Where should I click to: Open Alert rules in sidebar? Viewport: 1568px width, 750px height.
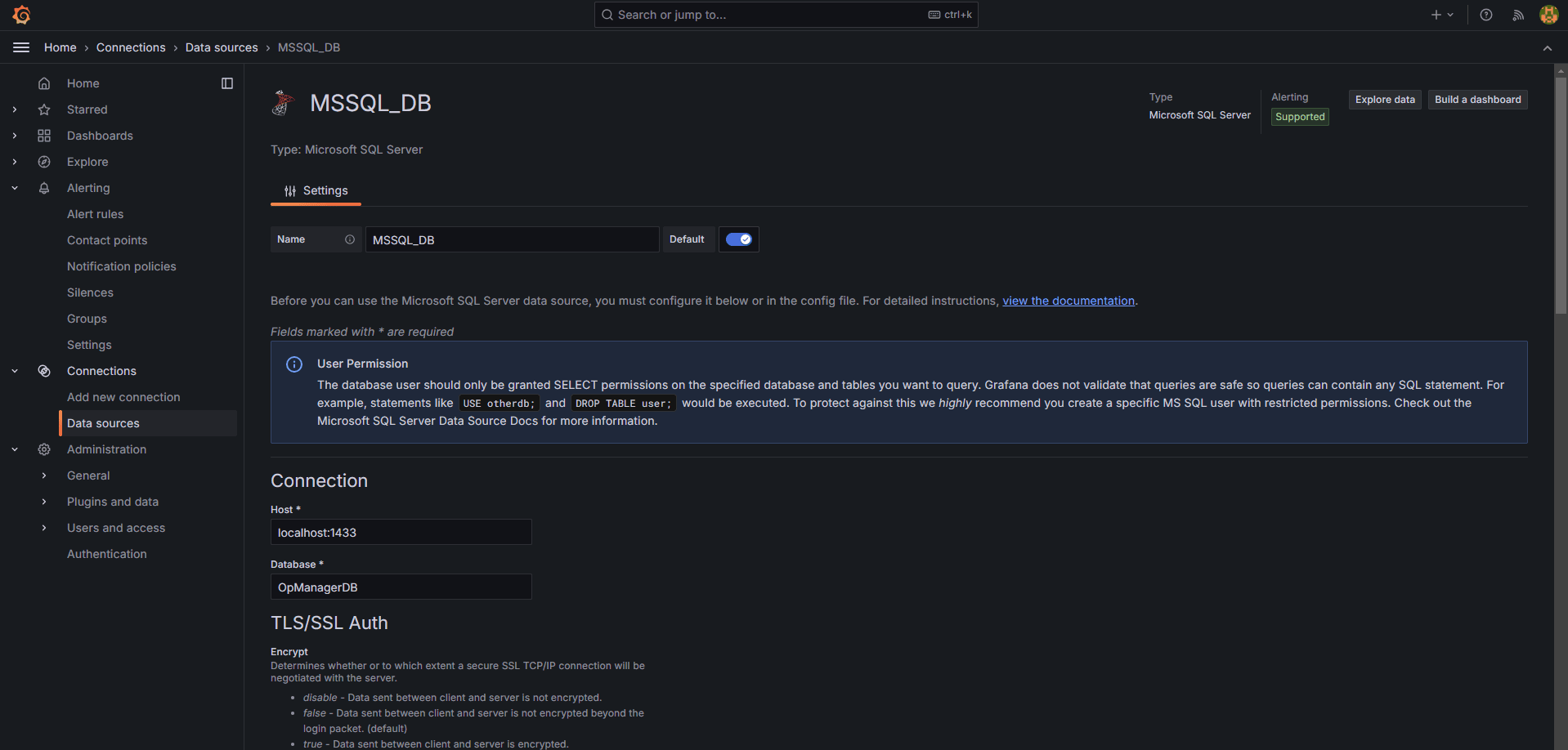pyautogui.click(x=96, y=214)
